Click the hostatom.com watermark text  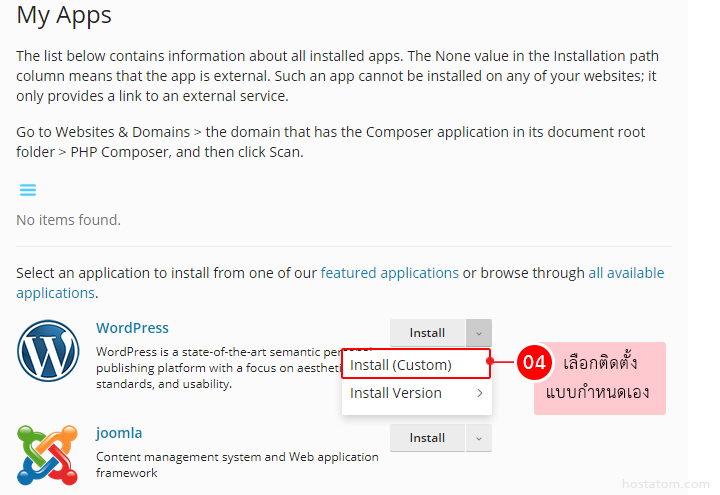(x=665, y=484)
